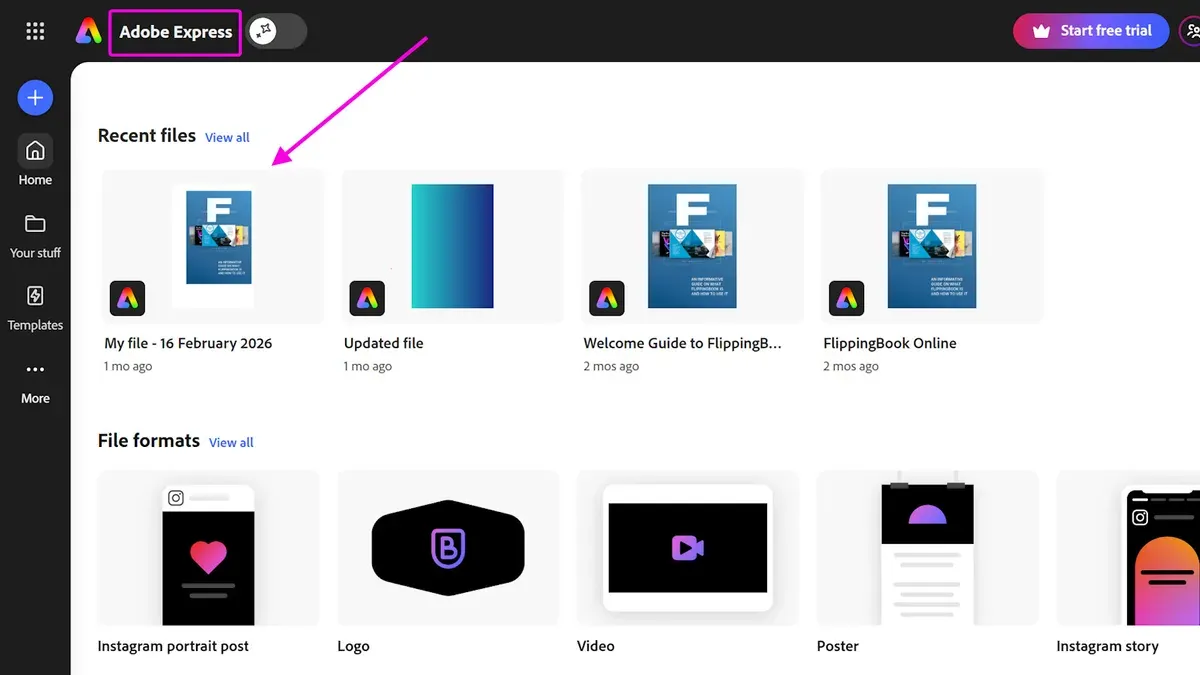Select the 'Updated file' title

pyautogui.click(x=384, y=343)
